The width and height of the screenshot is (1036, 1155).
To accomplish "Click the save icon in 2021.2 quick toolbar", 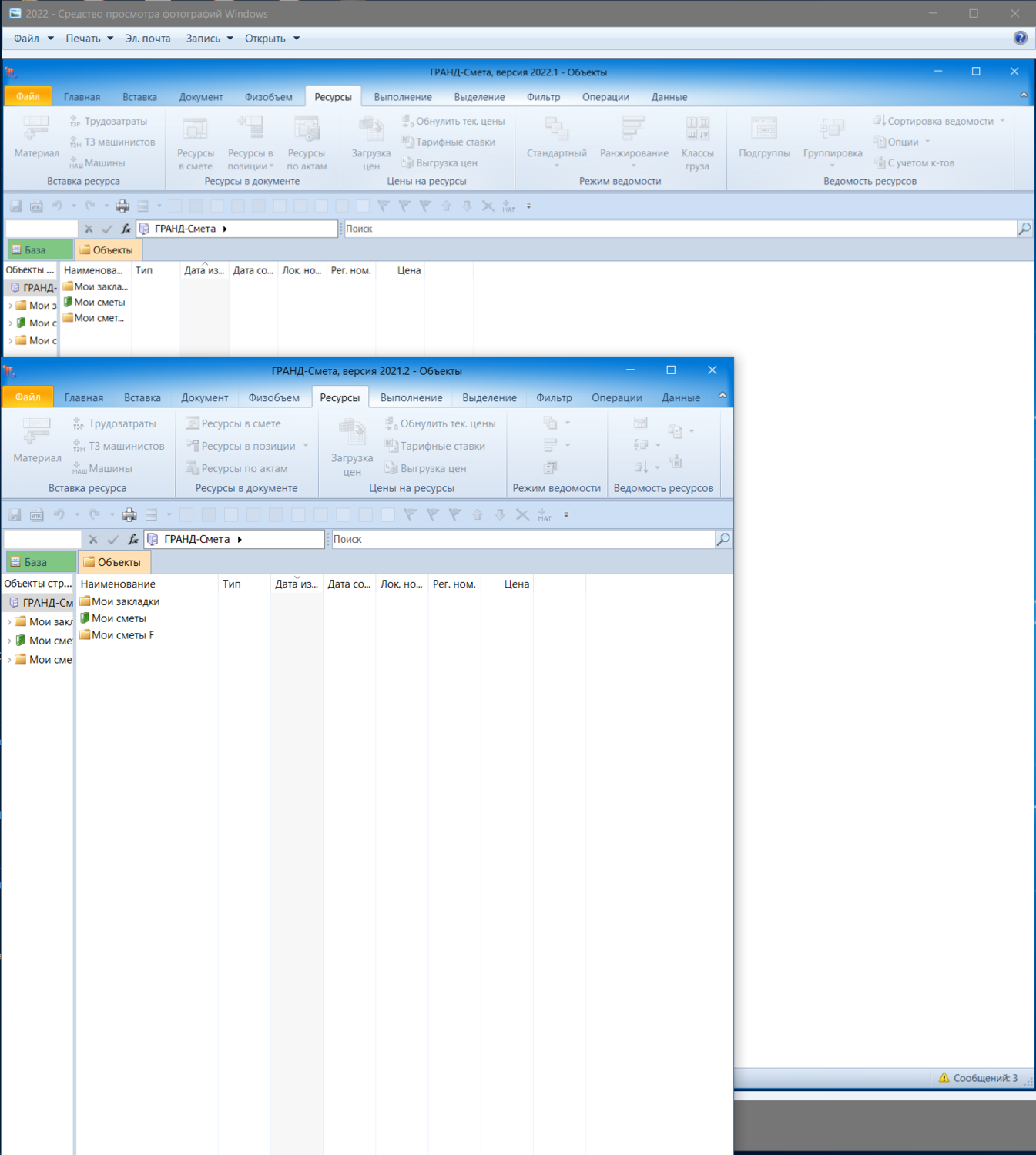I will 15,514.
